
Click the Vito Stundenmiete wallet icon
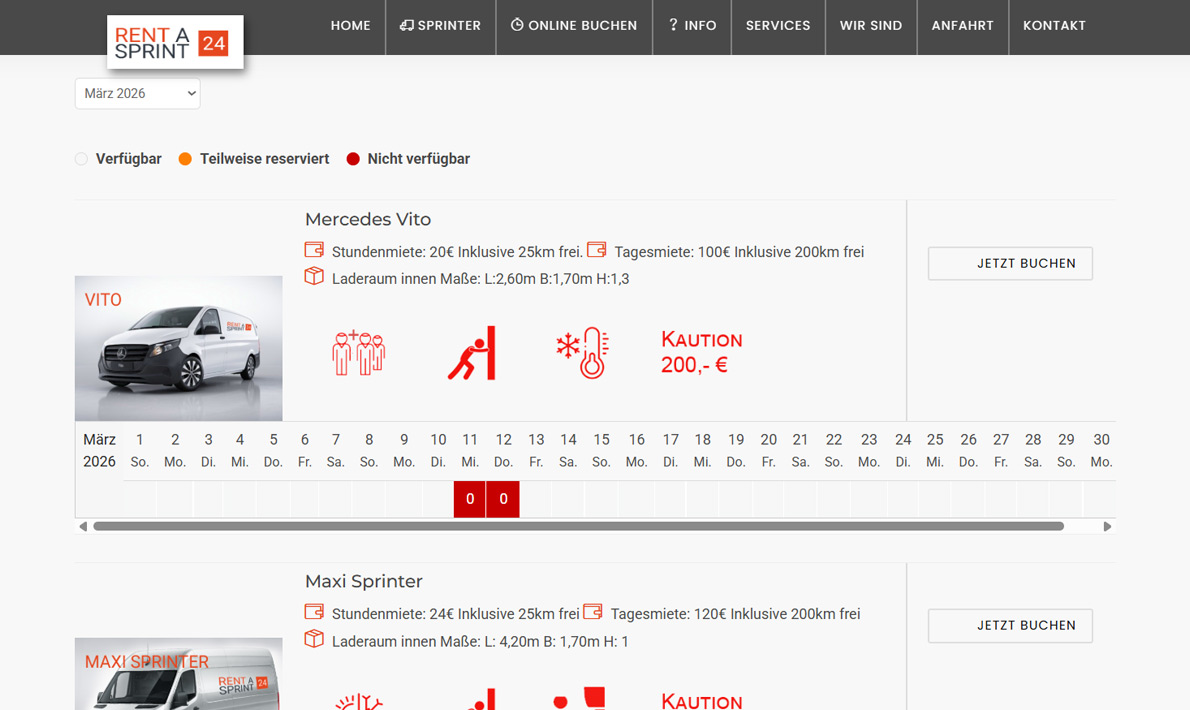point(314,250)
